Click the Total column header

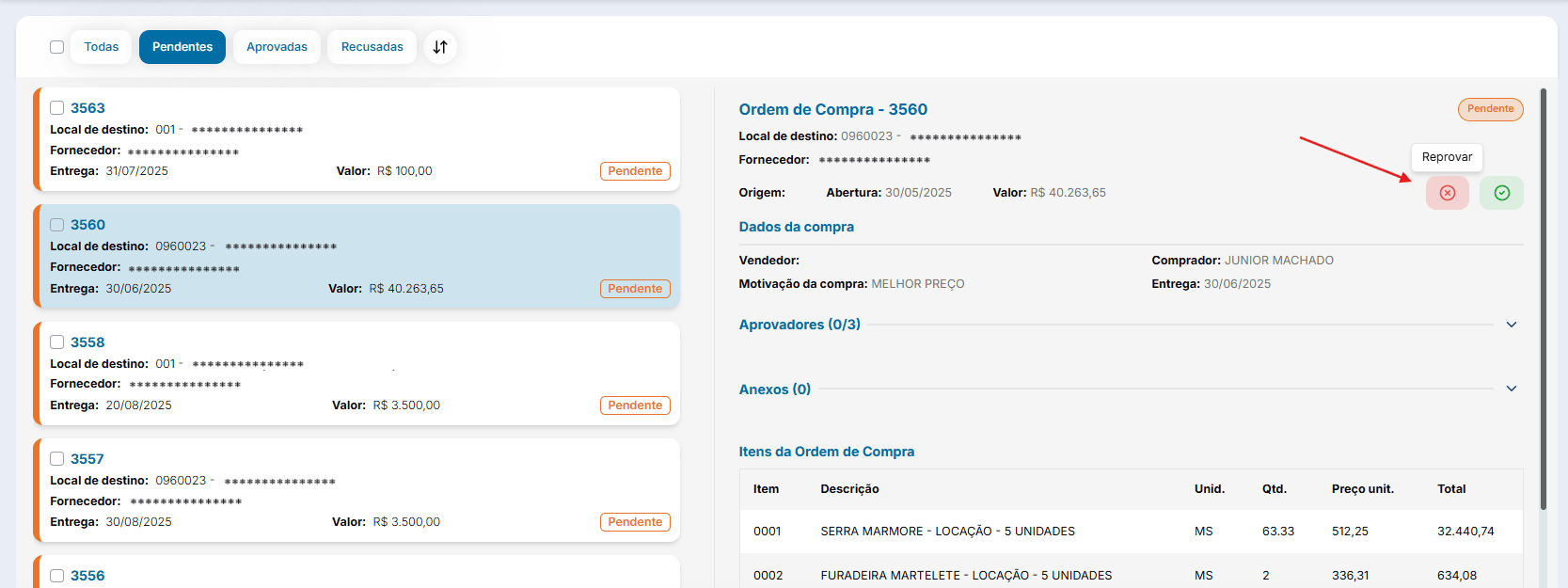pos(1451,489)
